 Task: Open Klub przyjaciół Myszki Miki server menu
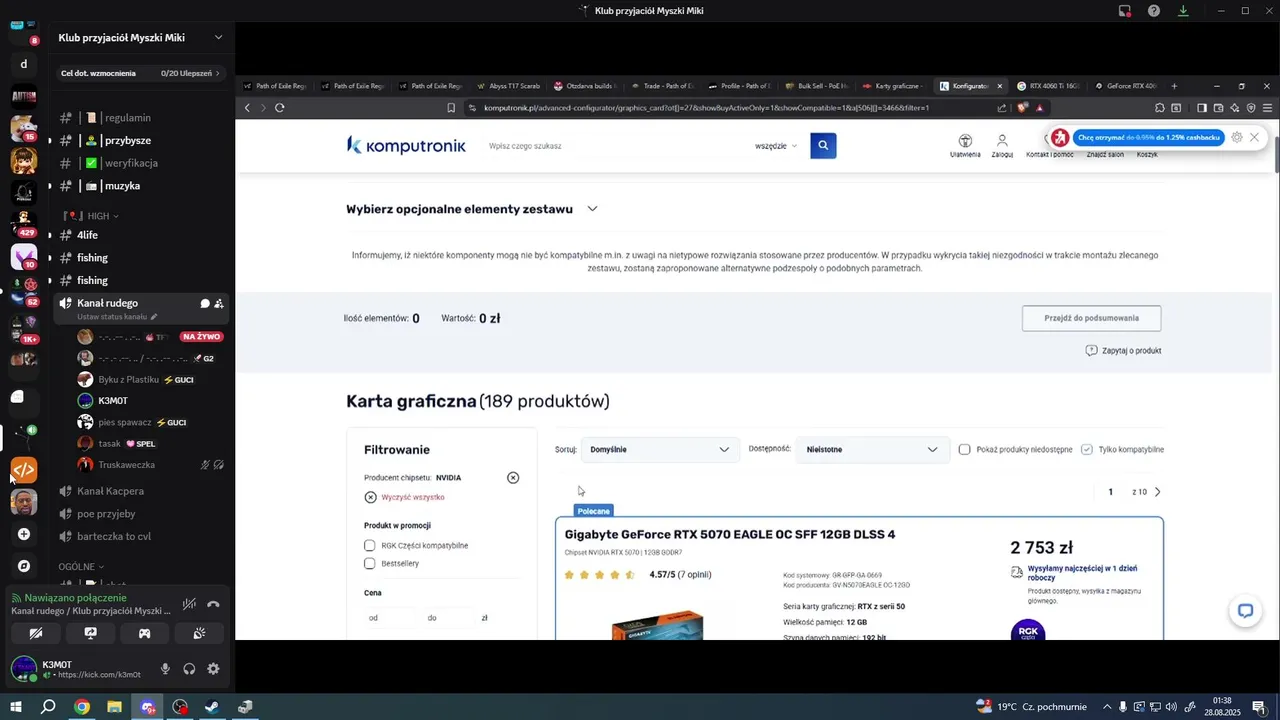pos(140,38)
